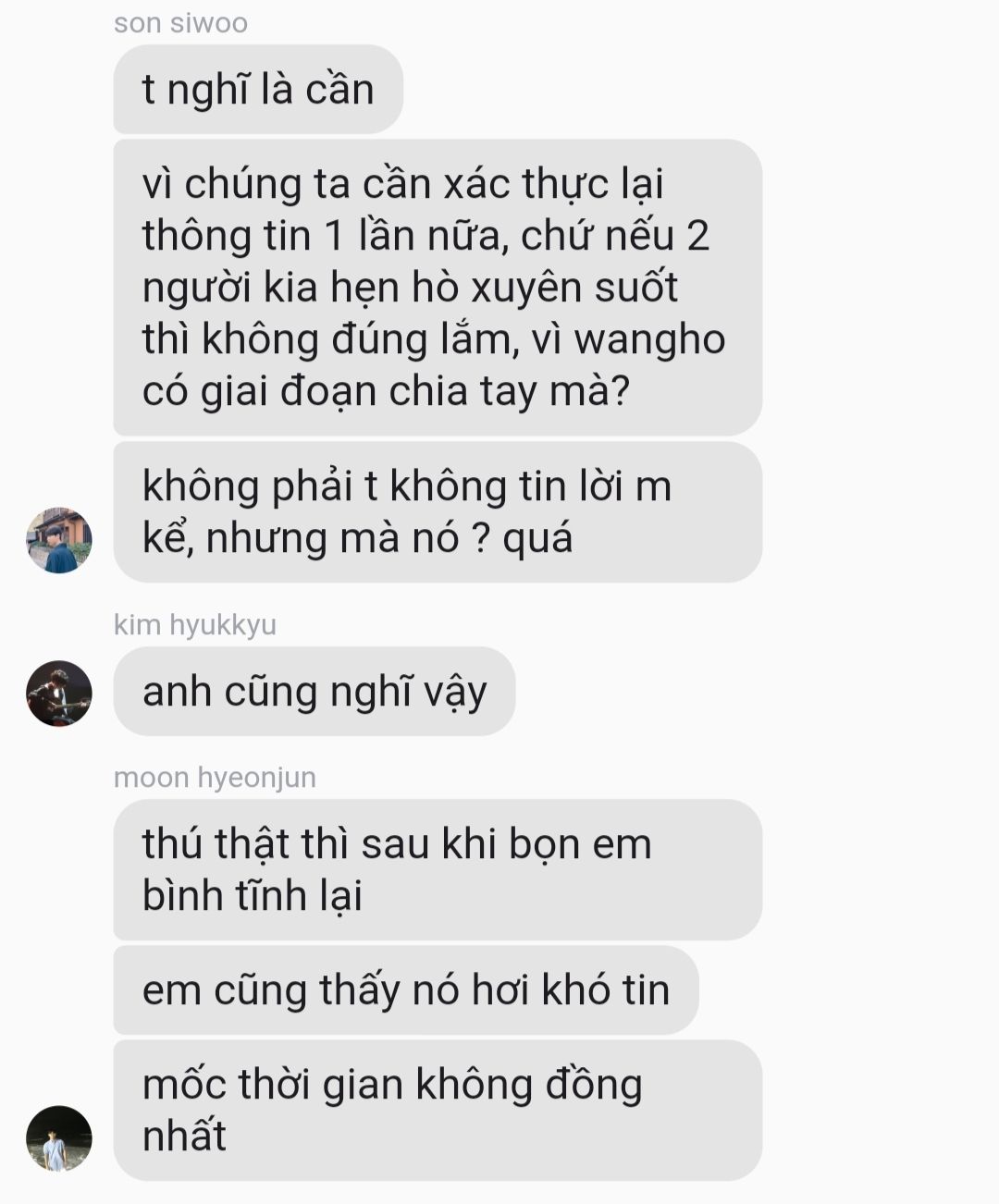The height and width of the screenshot is (1204, 999).
Task: Select the "t nghĩ là cần" message bubble
Action: [258, 90]
